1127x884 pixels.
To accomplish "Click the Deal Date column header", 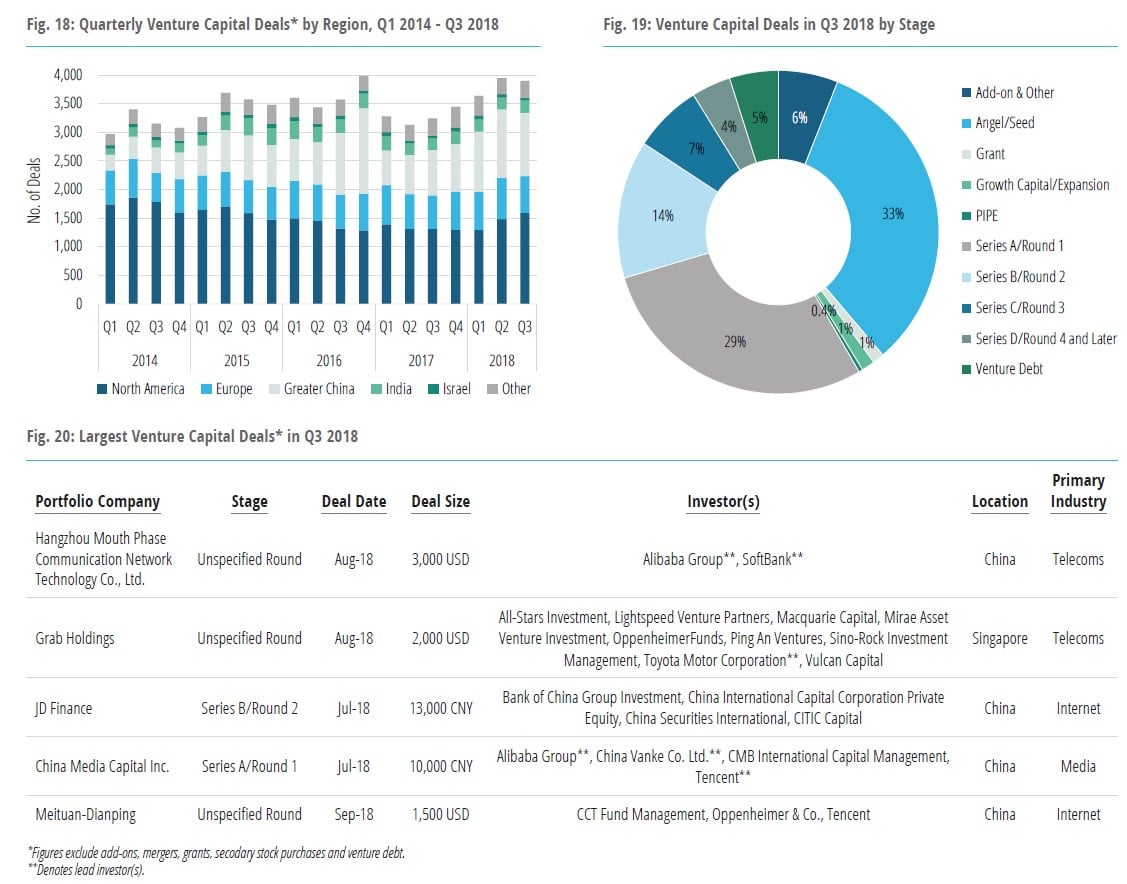I will pyautogui.click(x=353, y=502).
